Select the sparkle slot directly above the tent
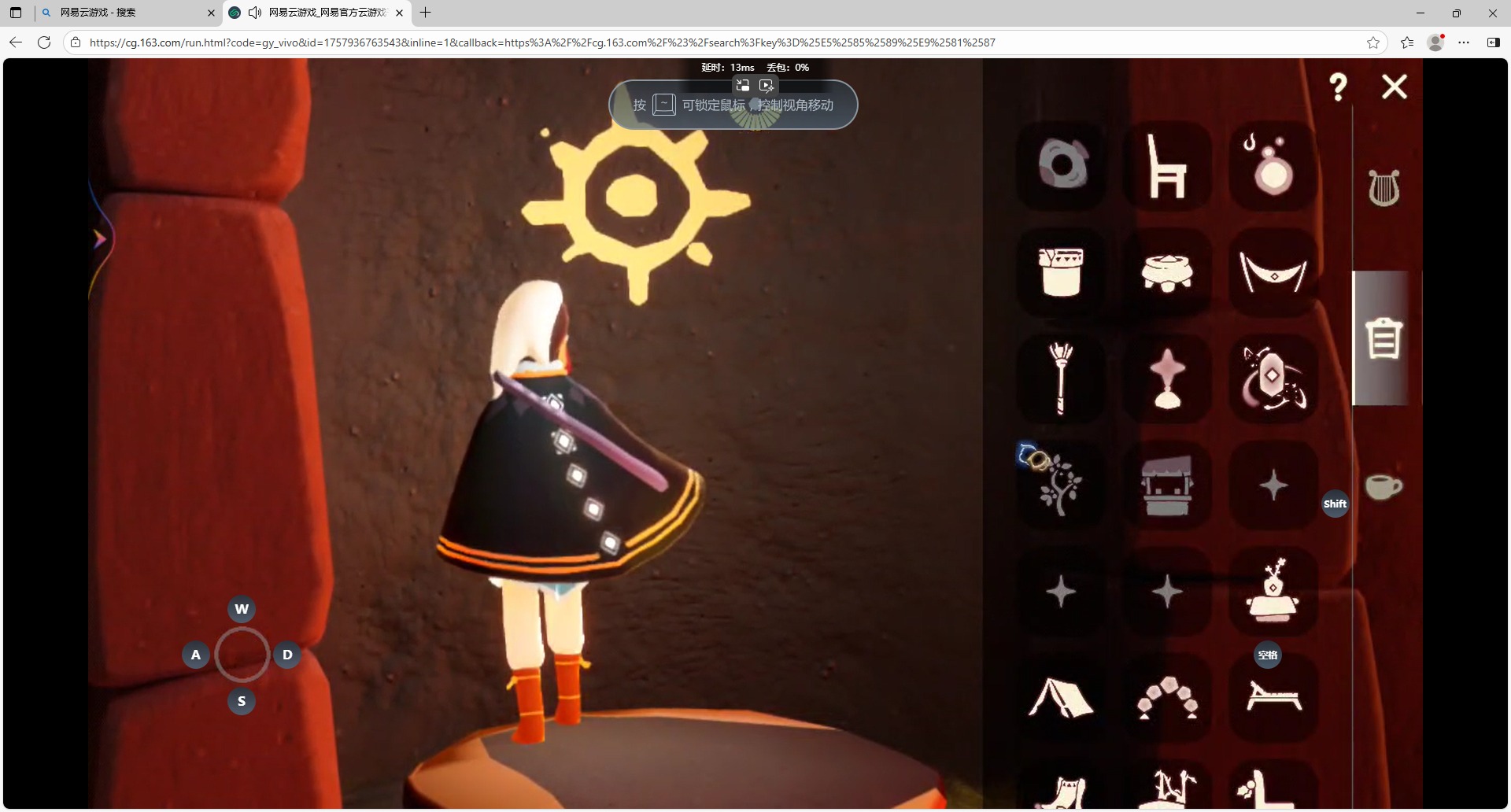Image resolution: width=1511 pixels, height=812 pixels. (1062, 592)
